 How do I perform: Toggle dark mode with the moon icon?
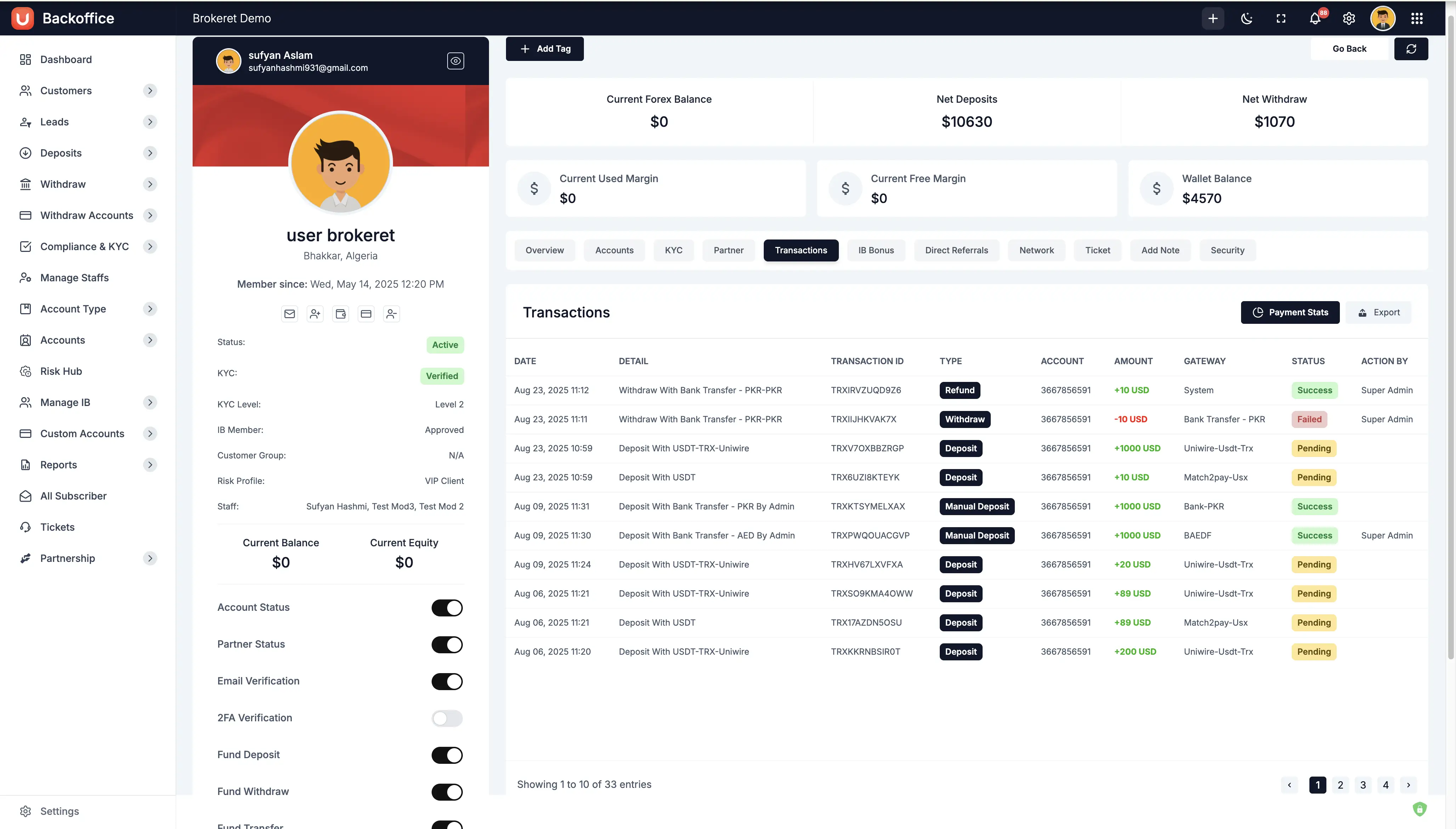point(1247,18)
